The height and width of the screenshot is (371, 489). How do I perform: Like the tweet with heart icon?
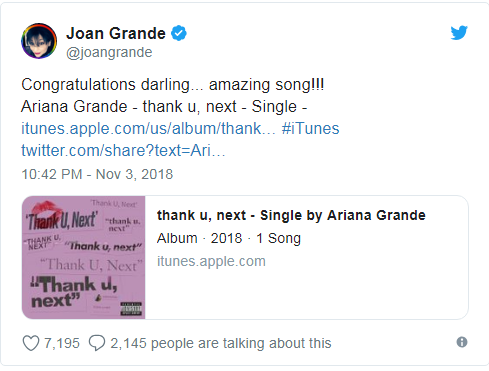point(31,343)
